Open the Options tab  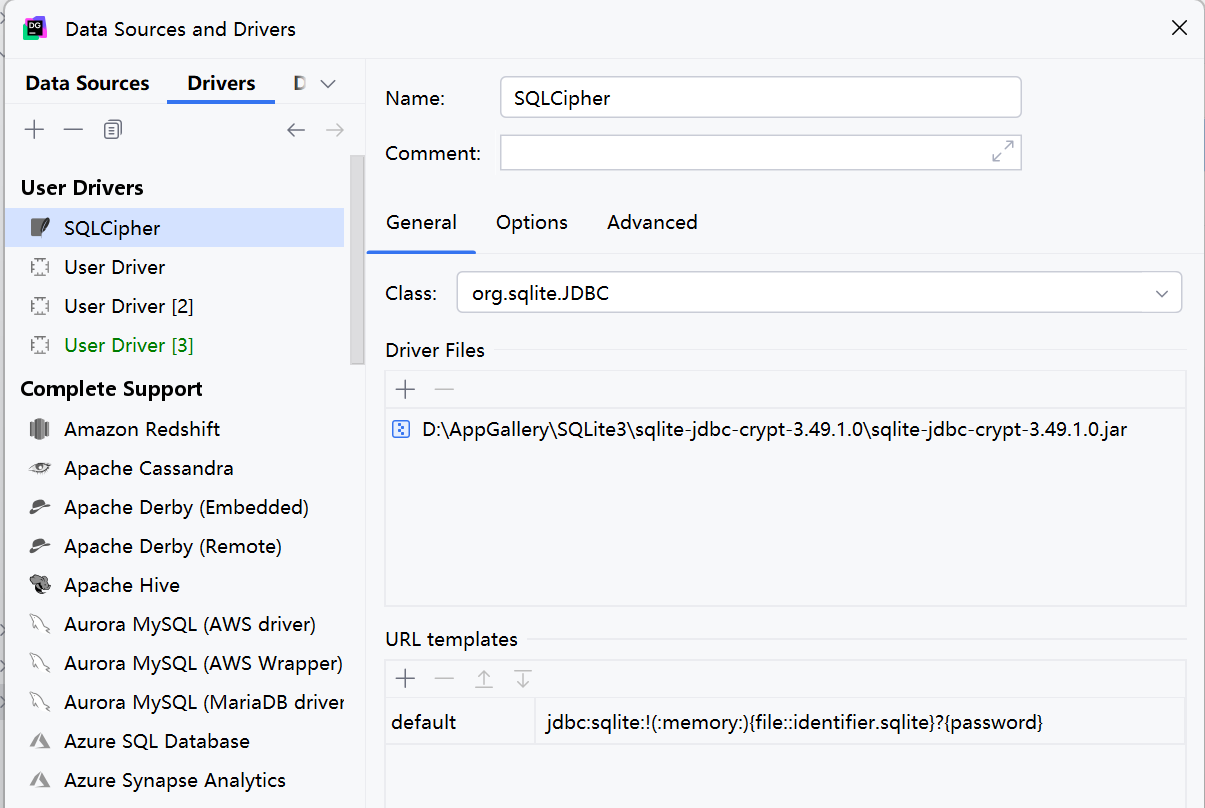(x=532, y=222)
